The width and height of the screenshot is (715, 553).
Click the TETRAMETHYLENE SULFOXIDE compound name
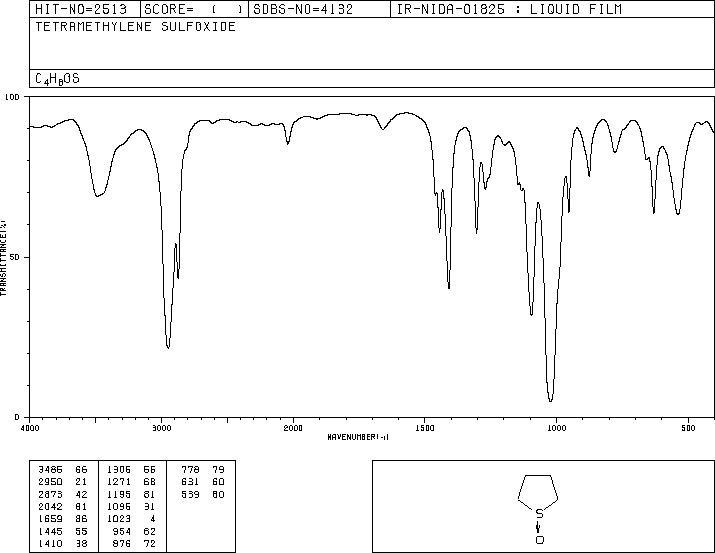click(135, 27)
